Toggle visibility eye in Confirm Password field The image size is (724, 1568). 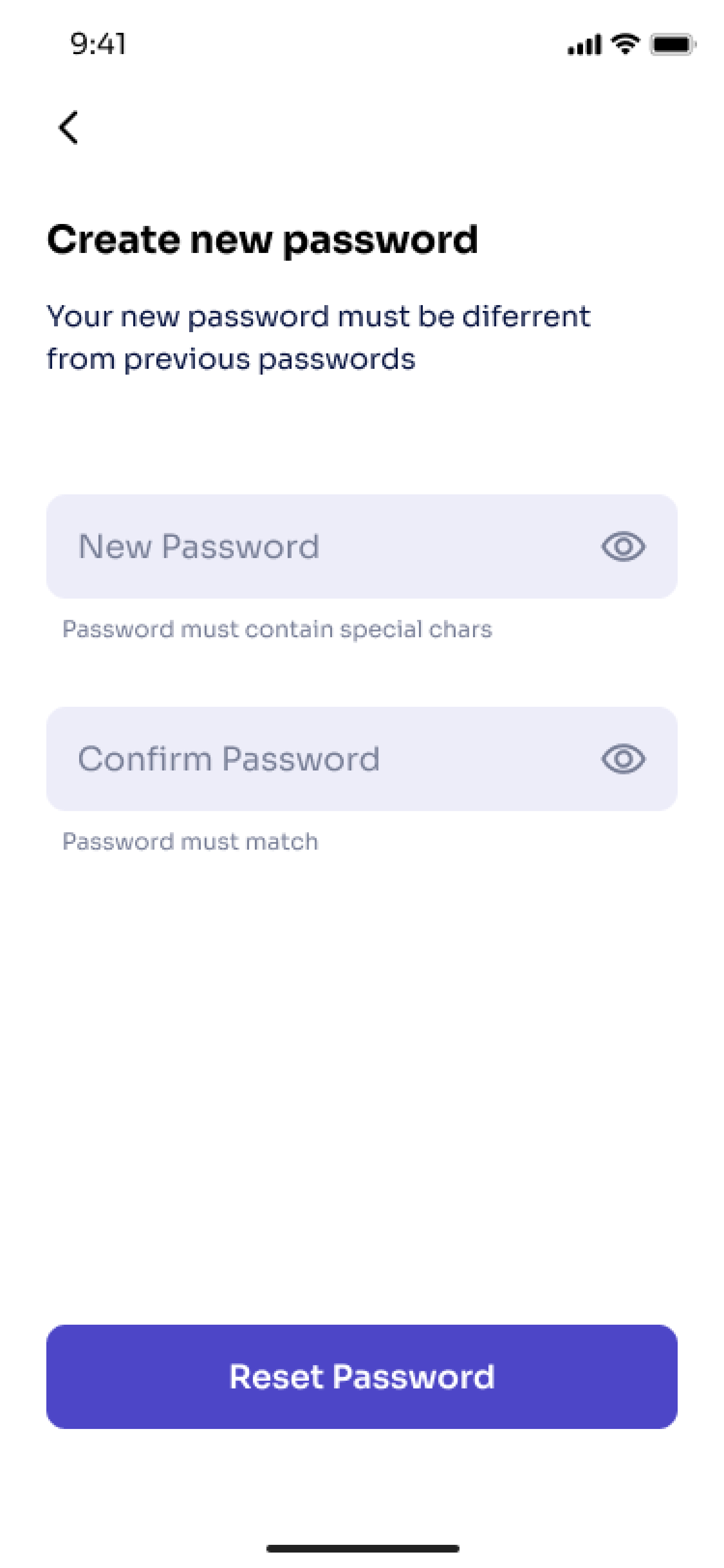[x=623, y=758]
